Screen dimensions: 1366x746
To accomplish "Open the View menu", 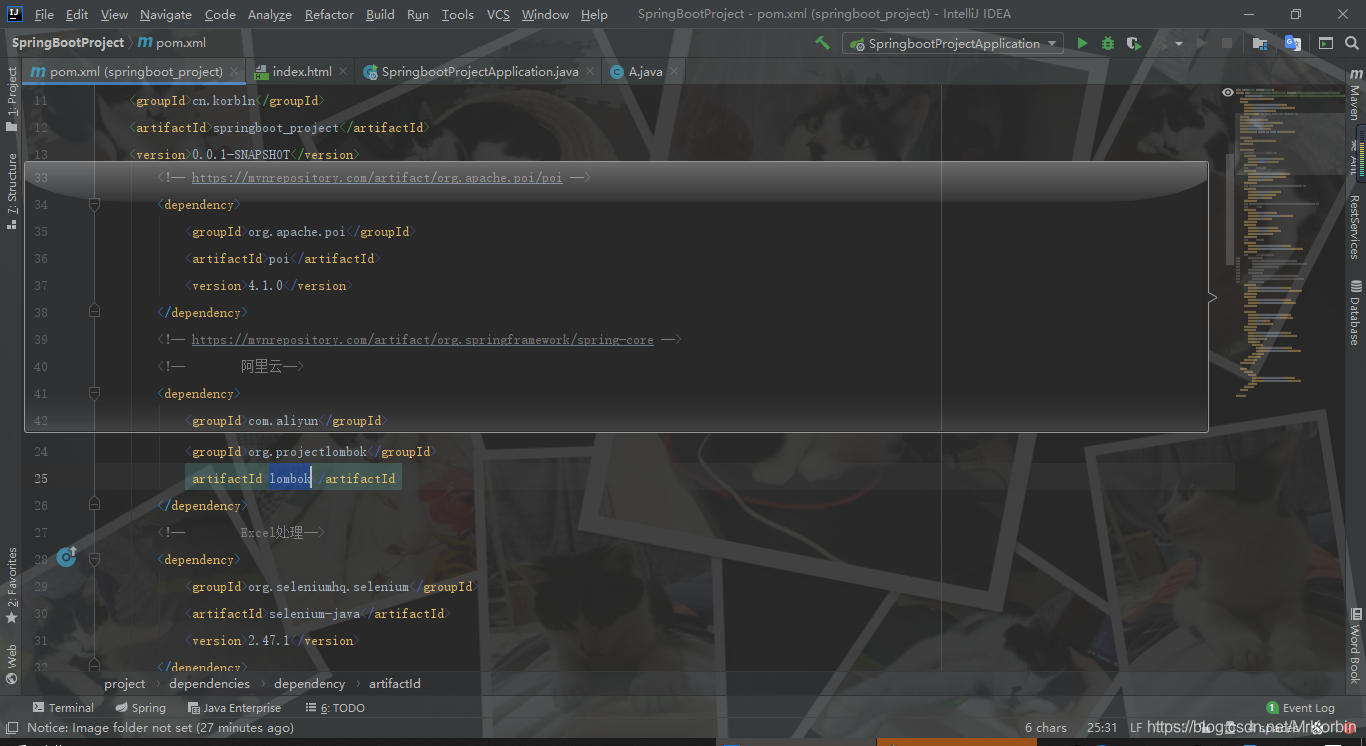I will pyautogui.click(x=114, y=14).
